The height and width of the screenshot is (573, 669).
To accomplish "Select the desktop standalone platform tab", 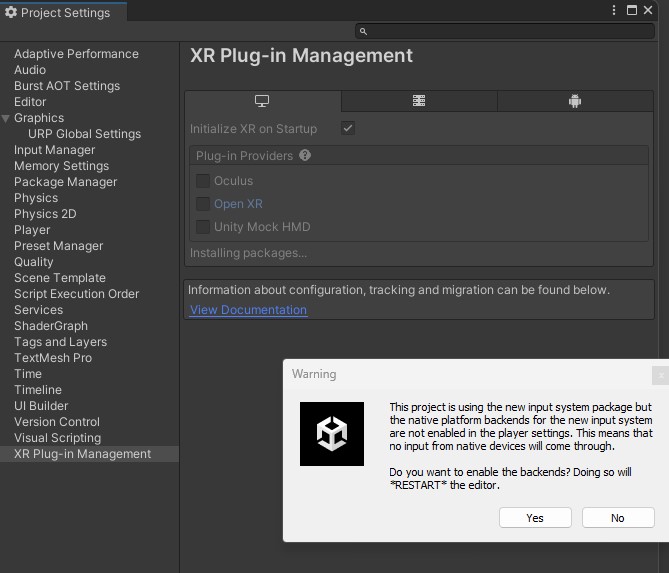I will tap(262, 101).
